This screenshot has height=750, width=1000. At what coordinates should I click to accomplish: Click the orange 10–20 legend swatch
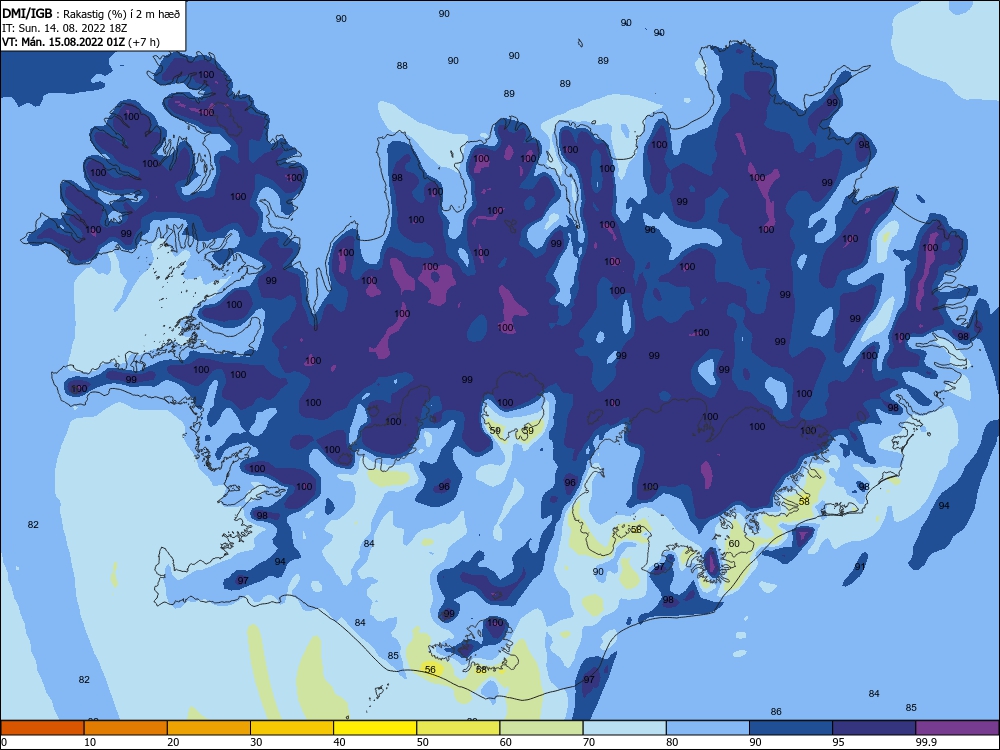click(x=126, y=728)
